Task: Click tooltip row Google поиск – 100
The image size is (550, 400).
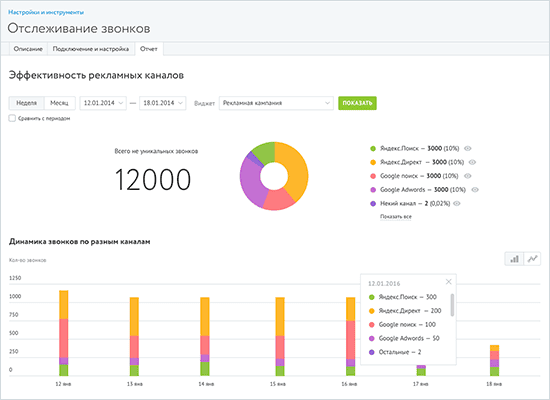Action: [402, 325]
